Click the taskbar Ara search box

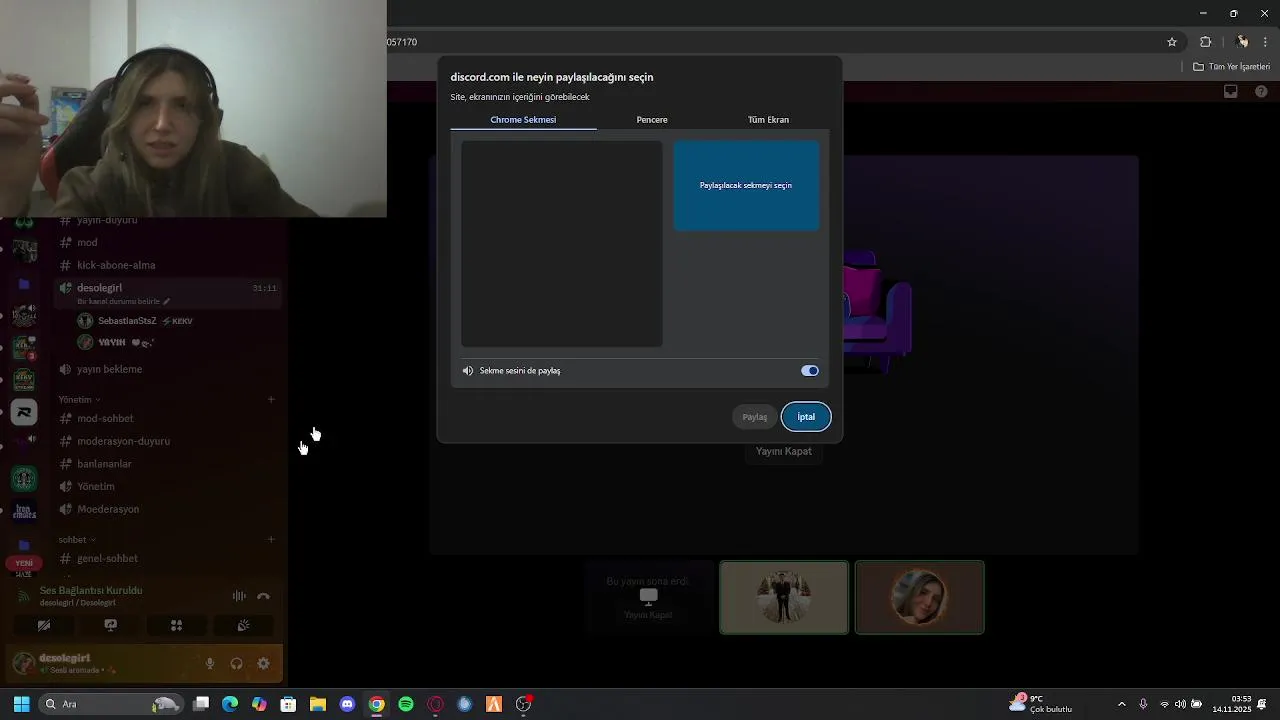pyautogui.click(x=112, y=704)
